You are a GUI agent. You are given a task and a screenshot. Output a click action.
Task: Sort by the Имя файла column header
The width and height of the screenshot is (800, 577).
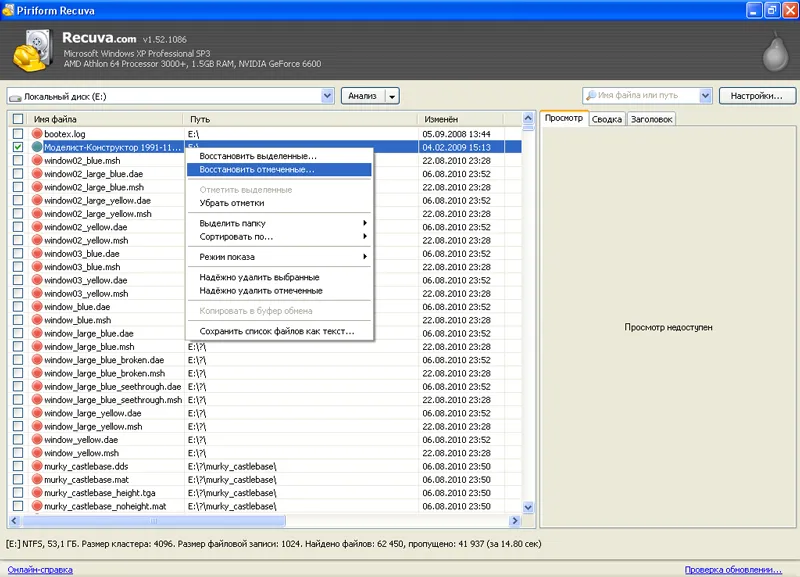tap(105, 119)
